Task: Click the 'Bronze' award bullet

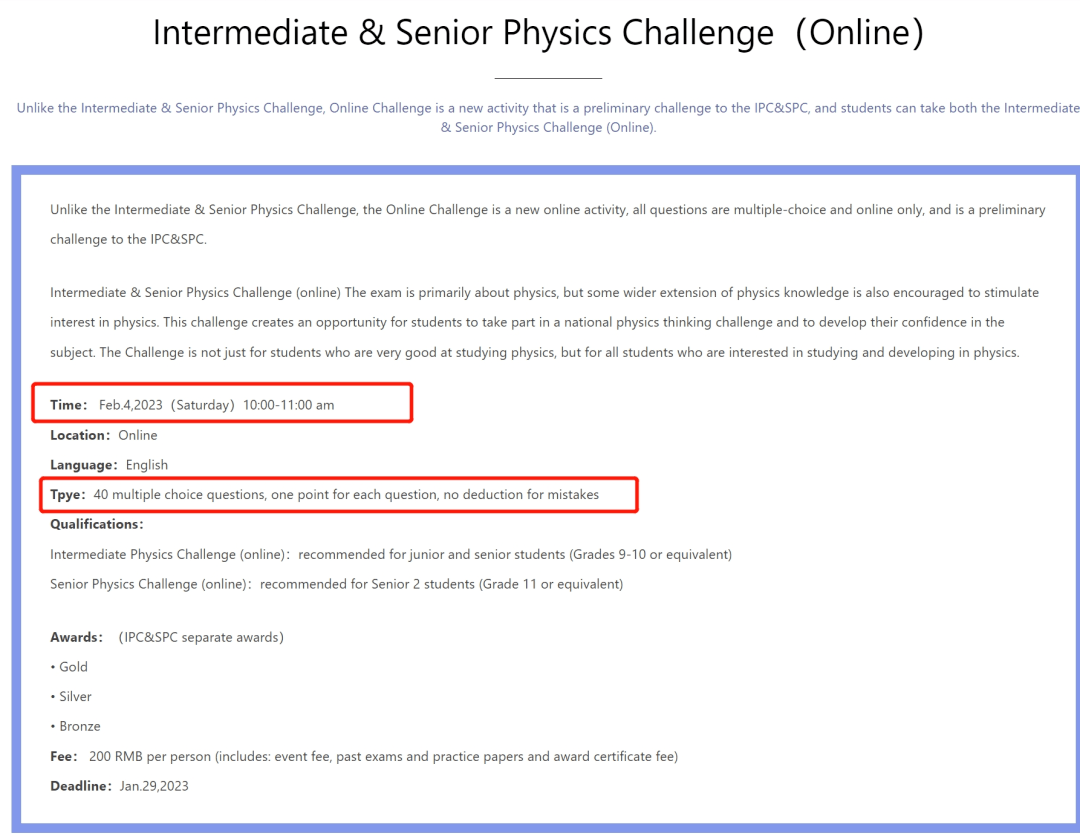Action: tap(78, 726)
